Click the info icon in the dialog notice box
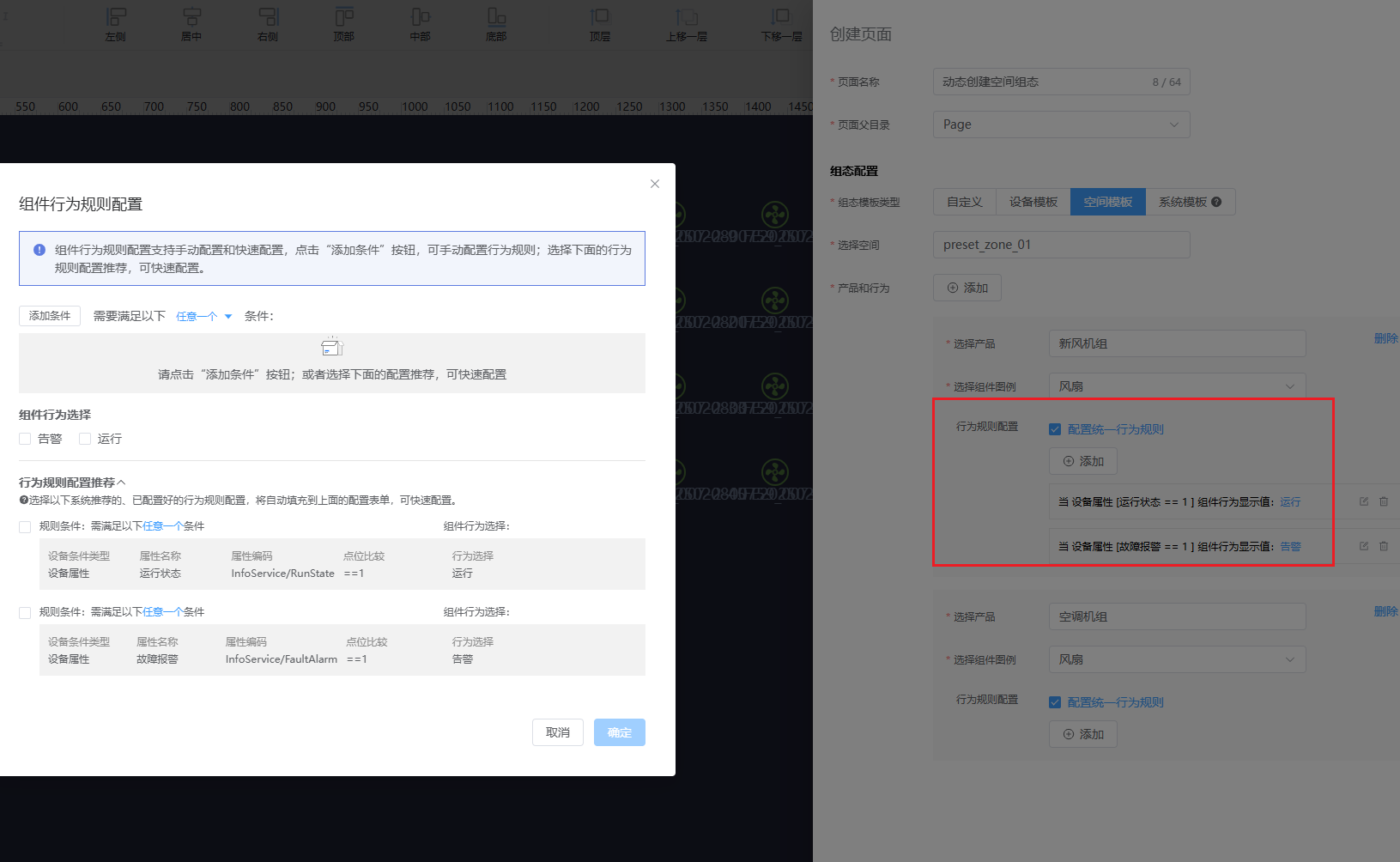The image size is (1400, 862). 39,250
